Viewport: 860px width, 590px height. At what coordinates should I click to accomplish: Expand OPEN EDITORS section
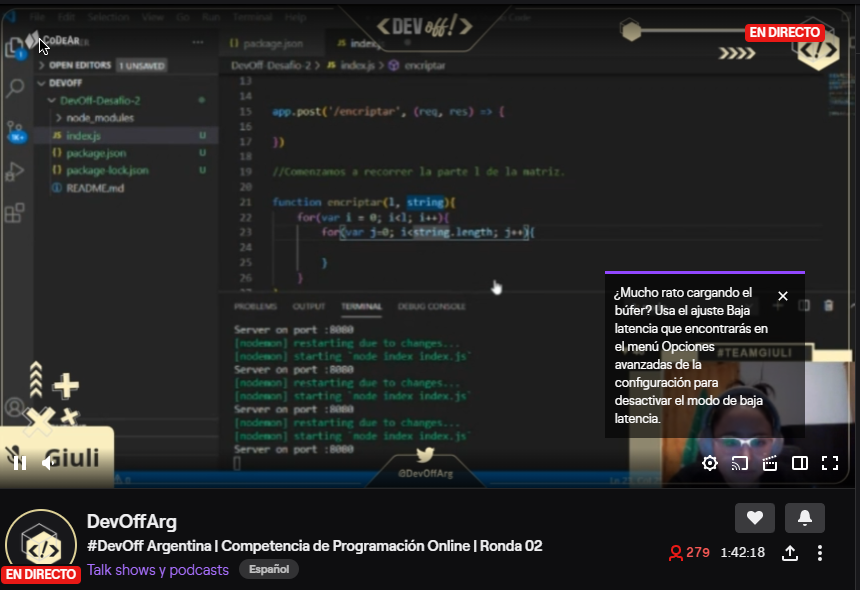tap(80, 65)
